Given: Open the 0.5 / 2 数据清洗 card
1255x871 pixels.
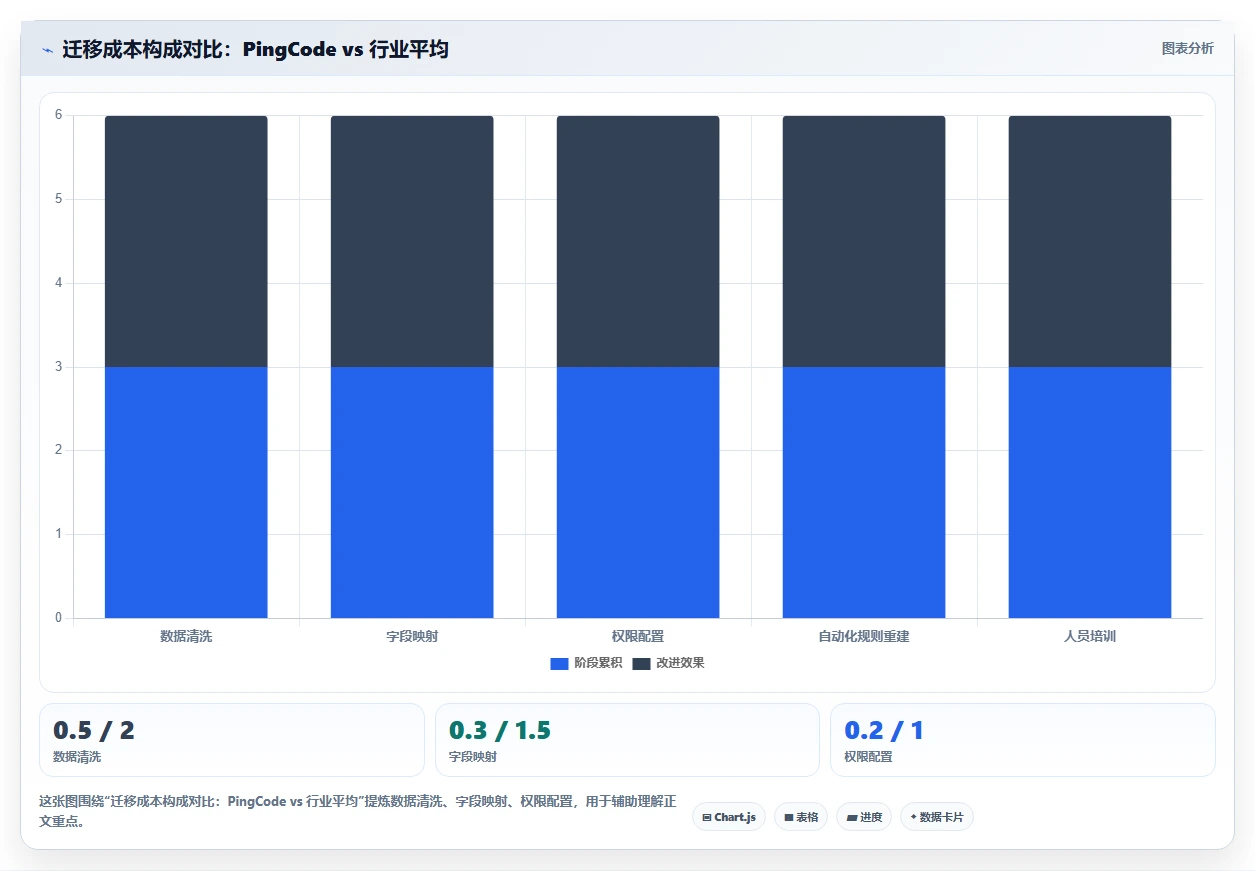Looking at the screenshot, I should (x=232, y=740).
